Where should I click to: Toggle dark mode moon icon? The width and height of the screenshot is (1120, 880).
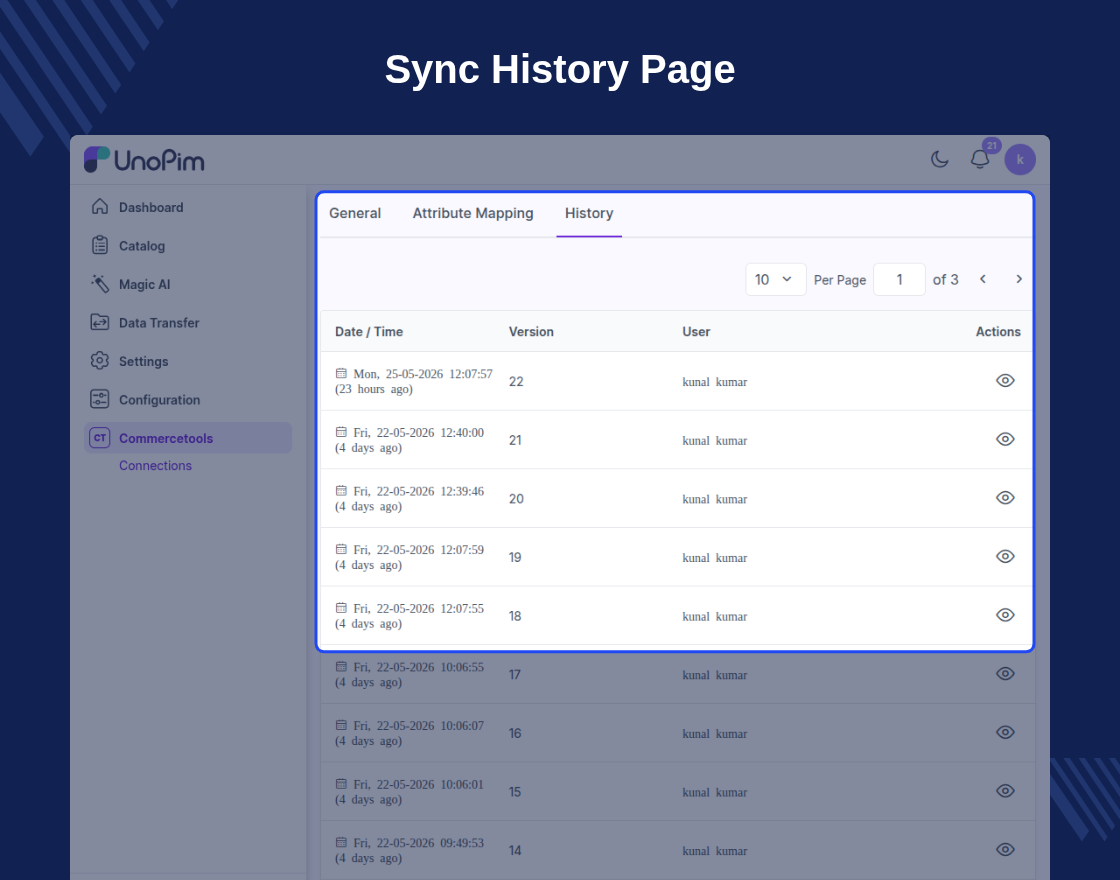click(939, 159)
